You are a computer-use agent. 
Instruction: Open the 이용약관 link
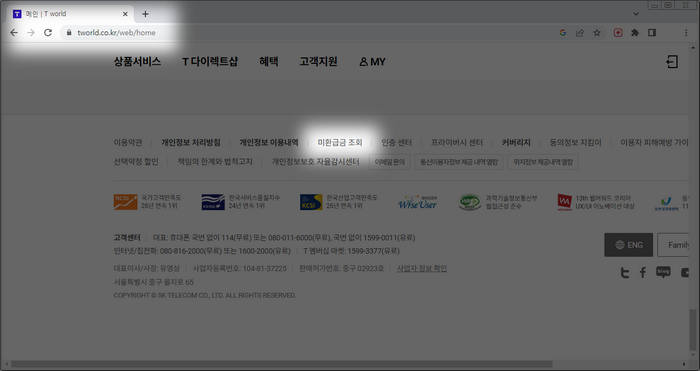point(128,142)
